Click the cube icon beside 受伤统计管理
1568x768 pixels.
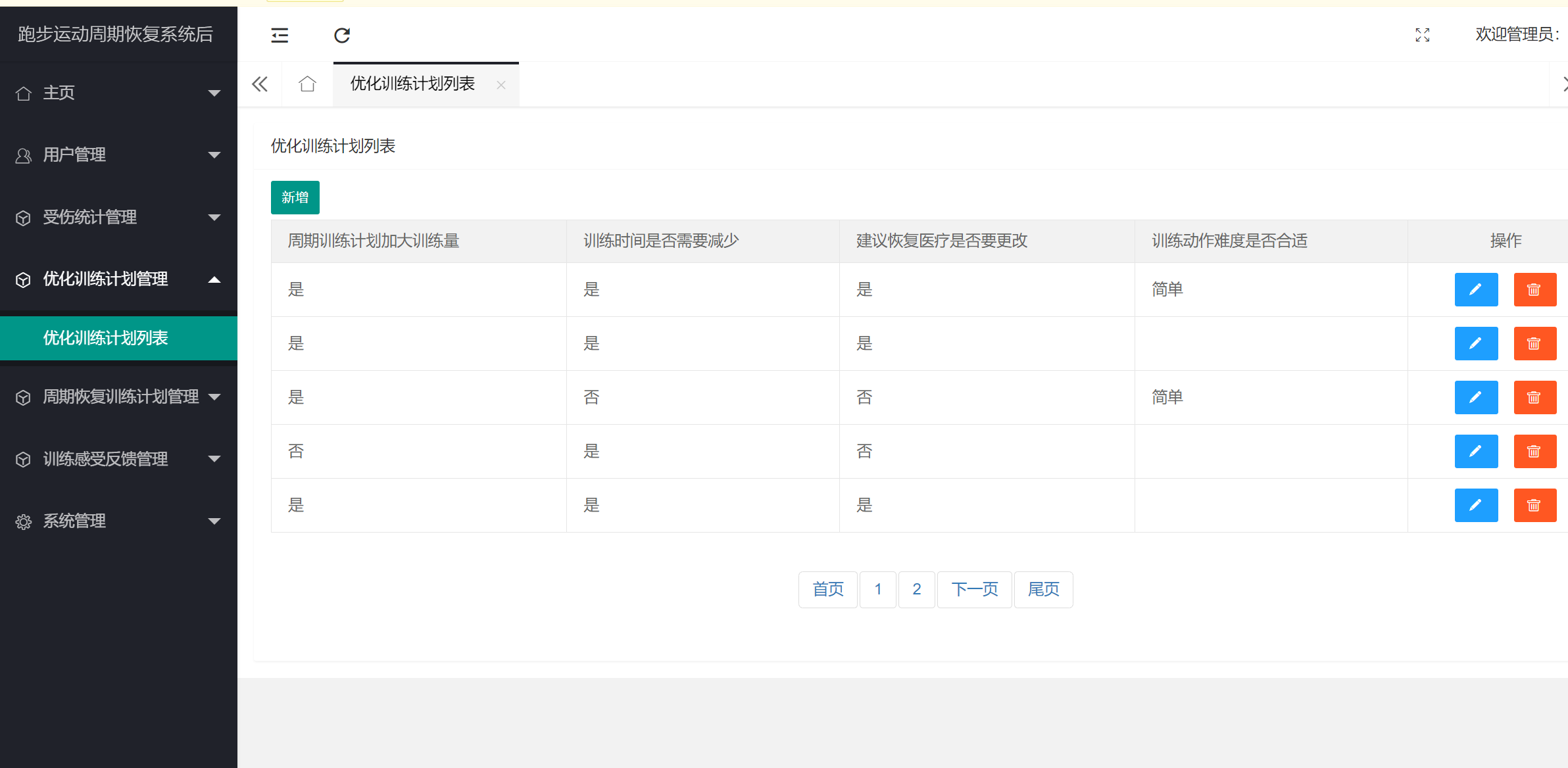point(24,217)
